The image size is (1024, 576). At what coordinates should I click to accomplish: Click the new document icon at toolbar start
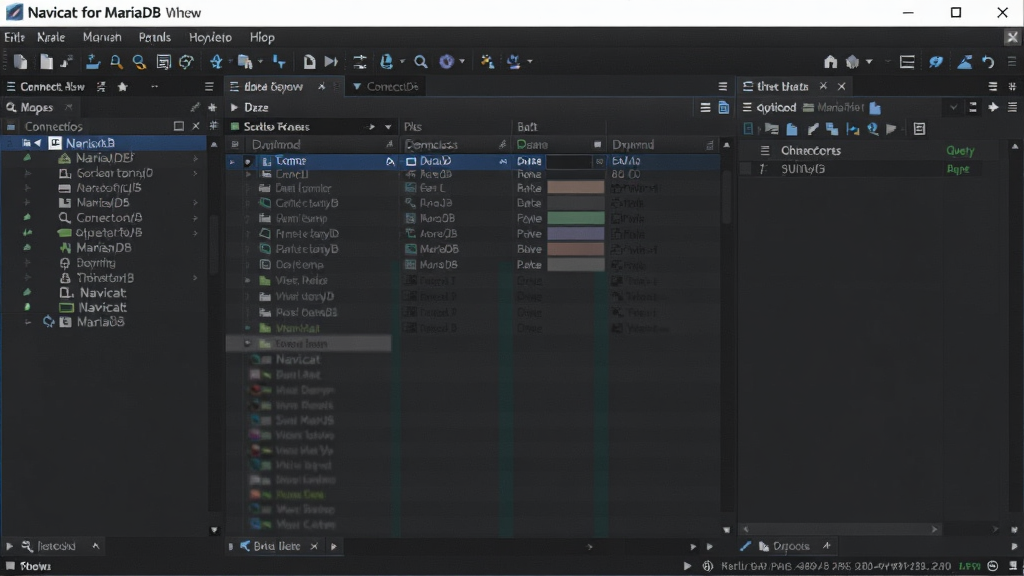point(20,61)
